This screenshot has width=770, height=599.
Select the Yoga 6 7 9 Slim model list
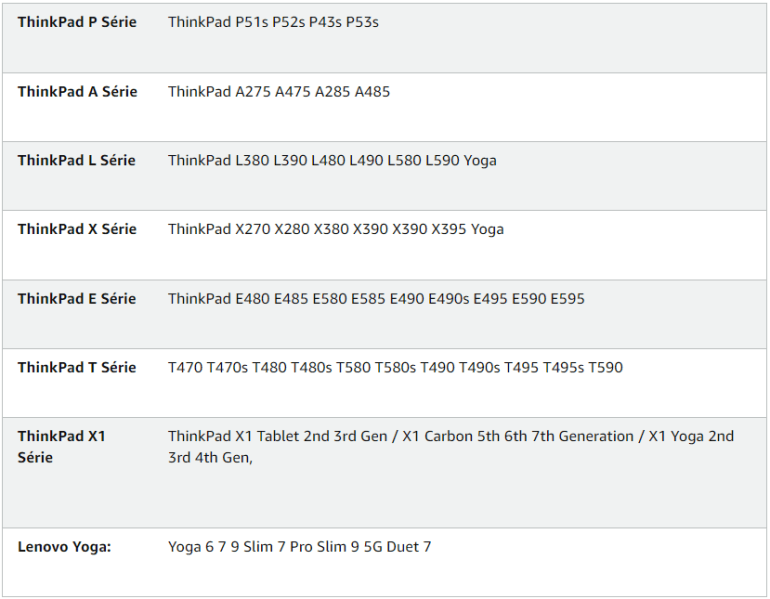click(300, 547)
